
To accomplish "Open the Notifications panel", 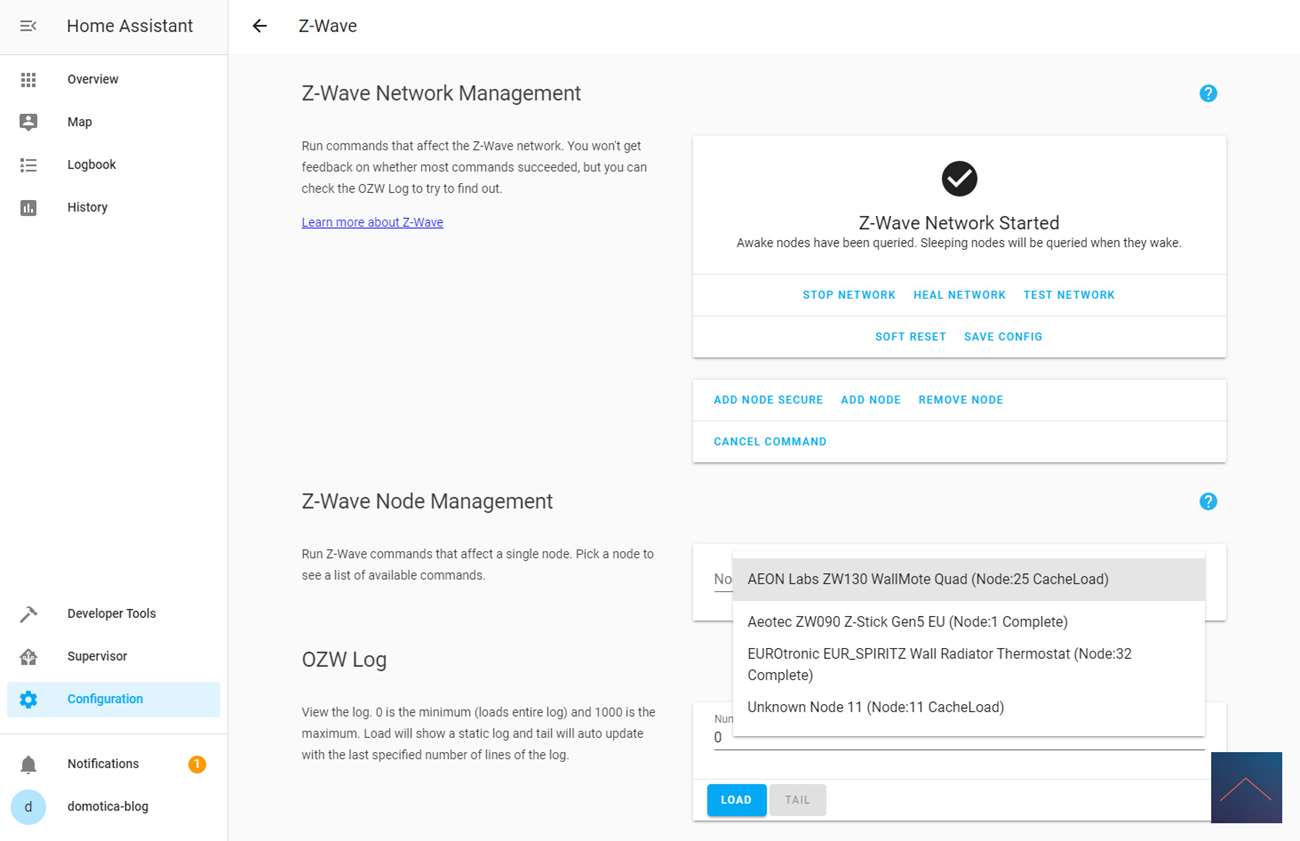I will 114,764.
